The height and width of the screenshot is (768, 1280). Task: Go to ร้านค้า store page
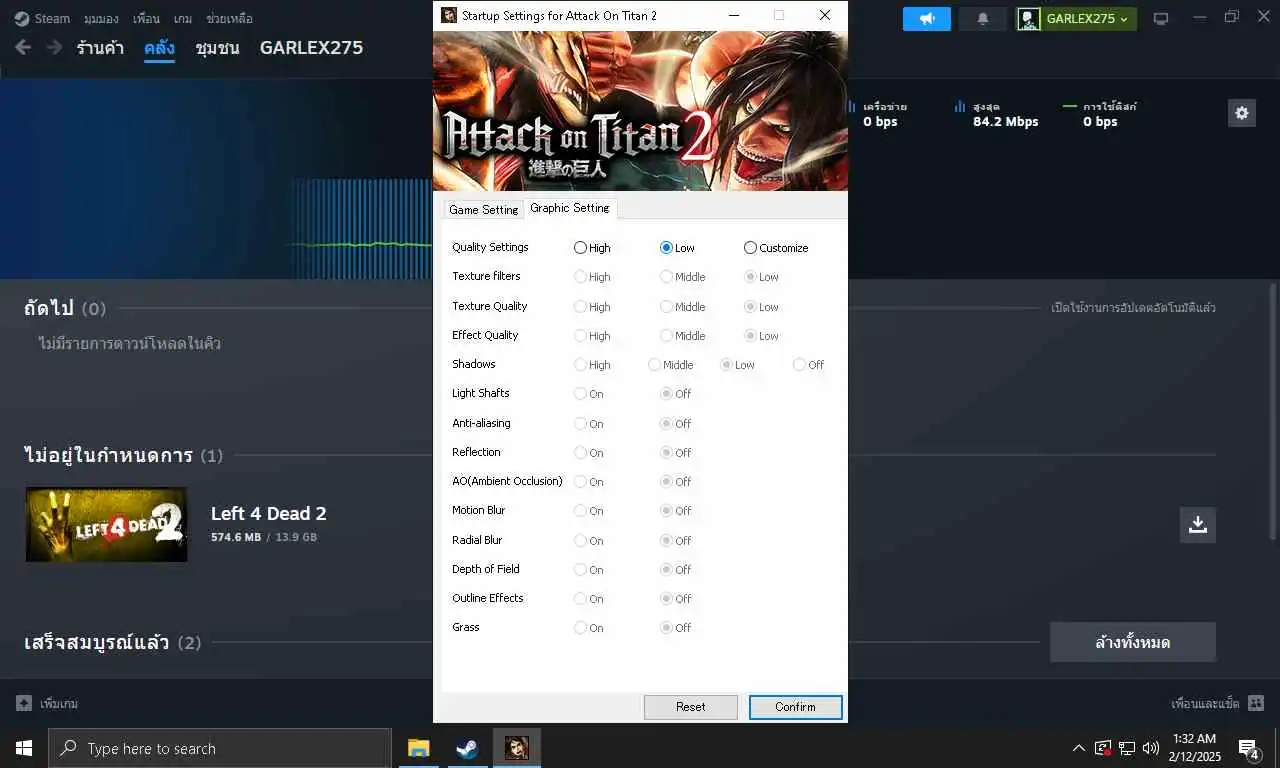click(100, 48)
